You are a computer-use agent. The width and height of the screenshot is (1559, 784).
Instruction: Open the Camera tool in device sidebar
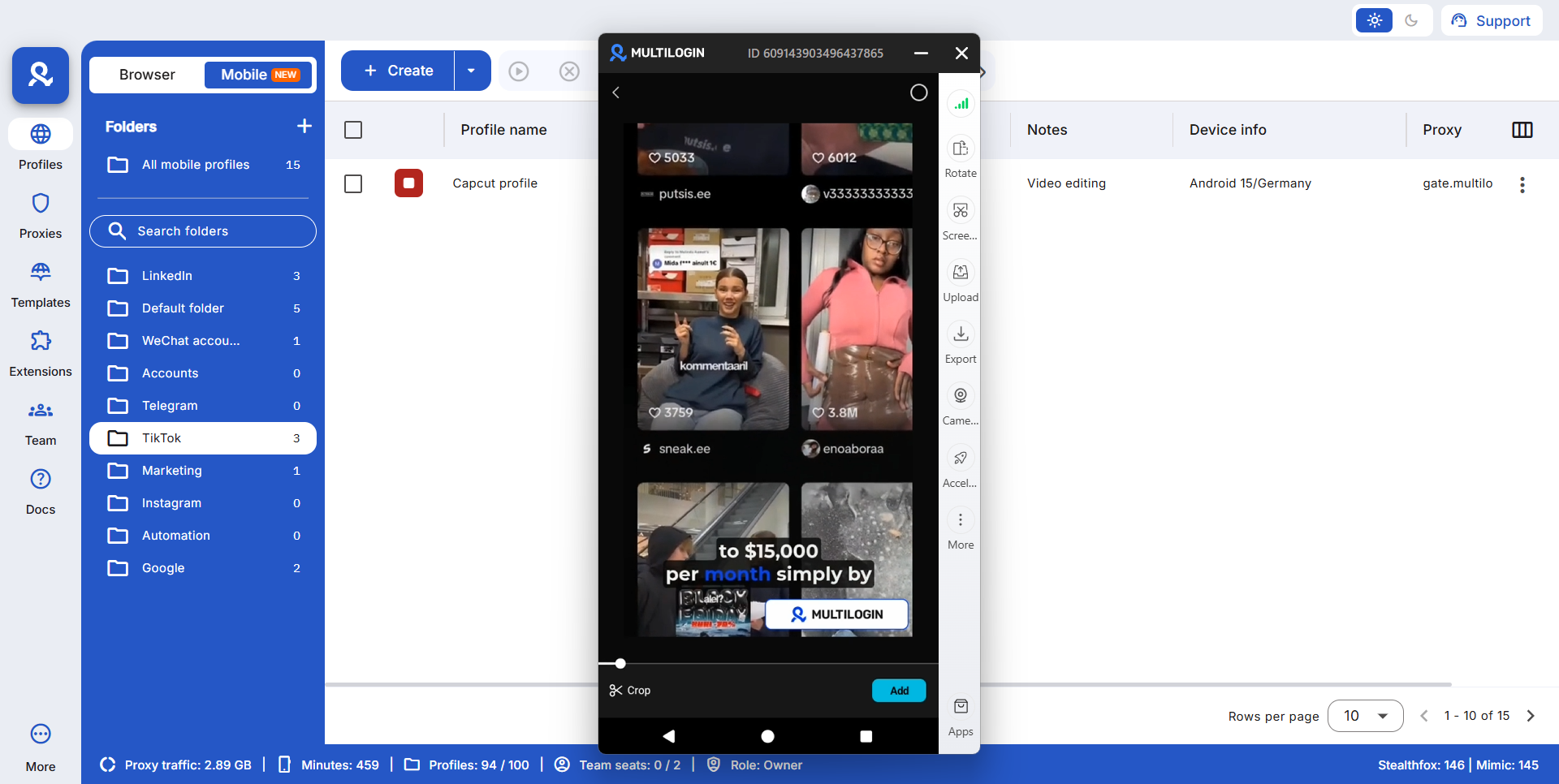[961, 396]
